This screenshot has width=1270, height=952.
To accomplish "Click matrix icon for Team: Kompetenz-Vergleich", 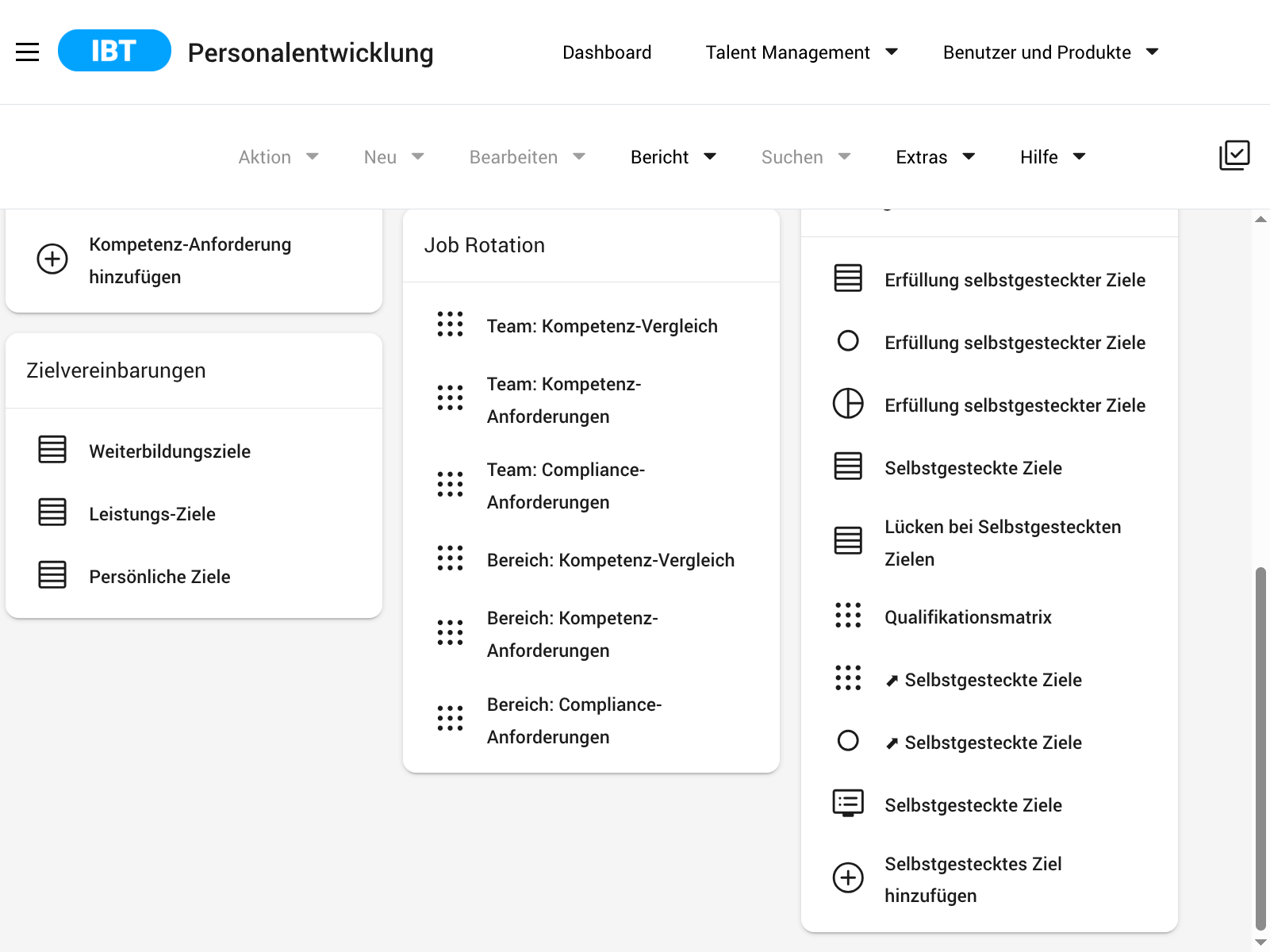I will (x=450, y=324).
